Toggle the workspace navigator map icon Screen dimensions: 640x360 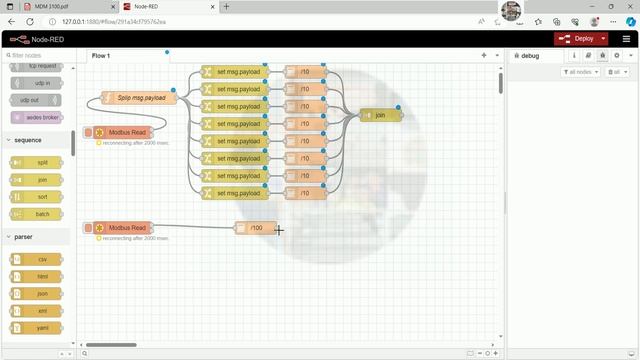470,353
